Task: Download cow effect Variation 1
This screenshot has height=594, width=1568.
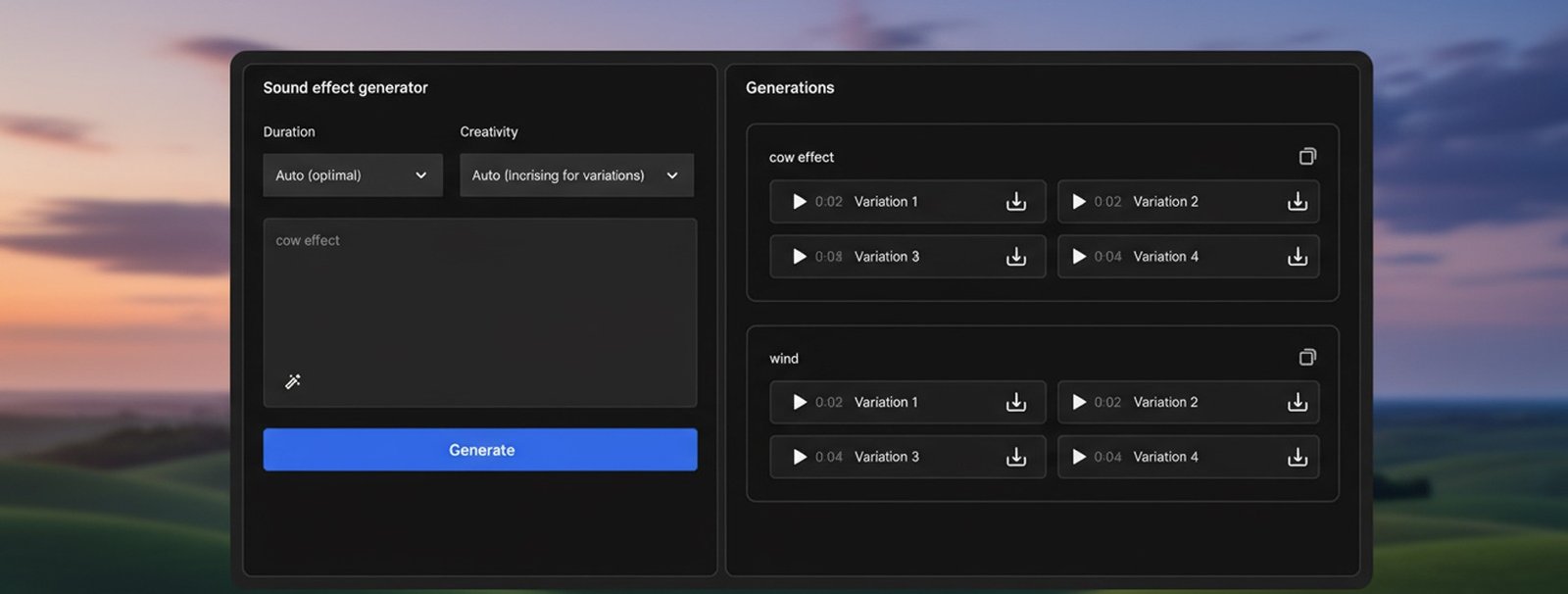Action: (1016, 202)
